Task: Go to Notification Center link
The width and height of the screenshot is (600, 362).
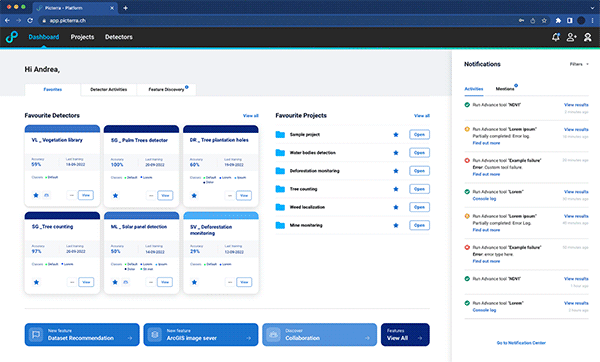Action: (521, 343)
